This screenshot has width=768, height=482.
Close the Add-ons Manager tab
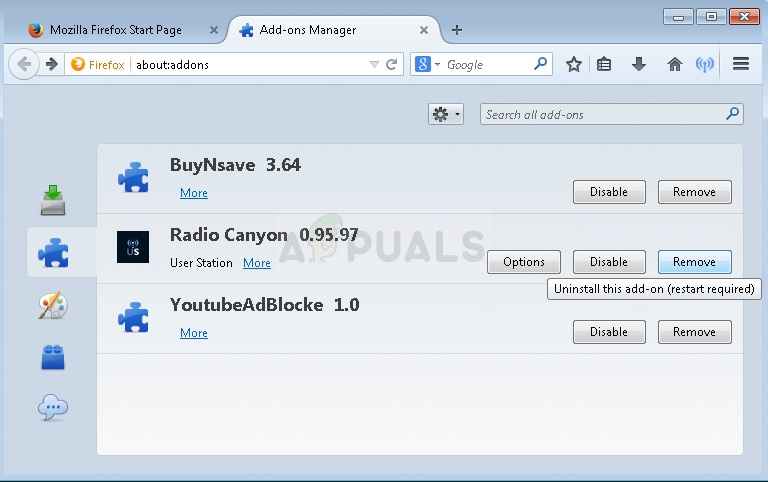pyautogui.click(x=424, y=30)
